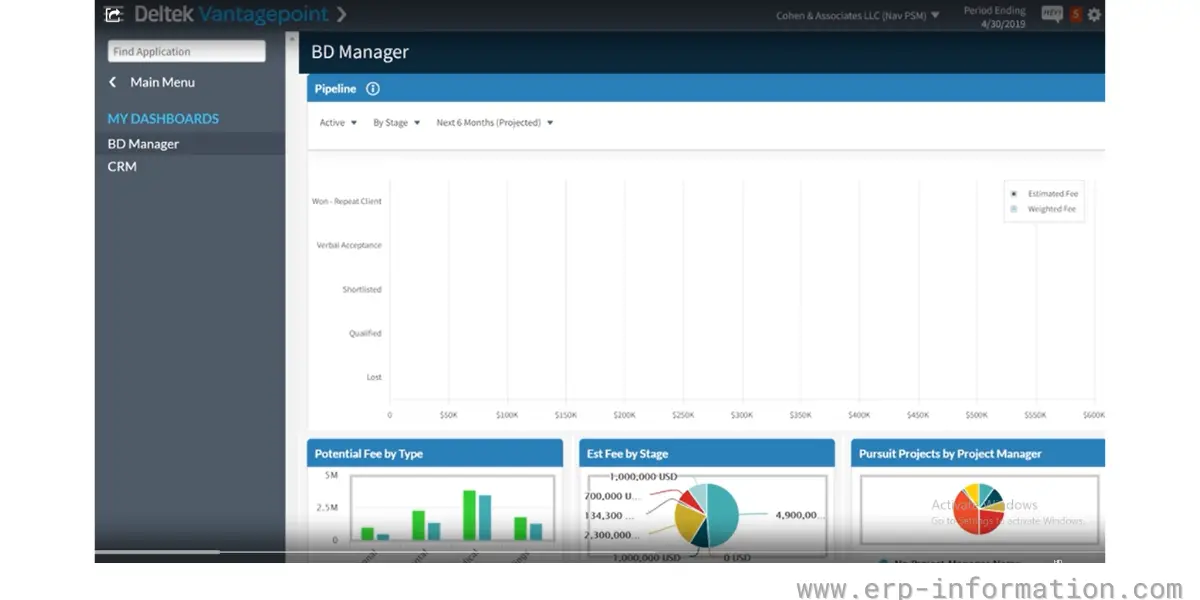This screenshot has height=600, width=1200.
Task: Click the video progress bar
Action: tap(600, 552)
